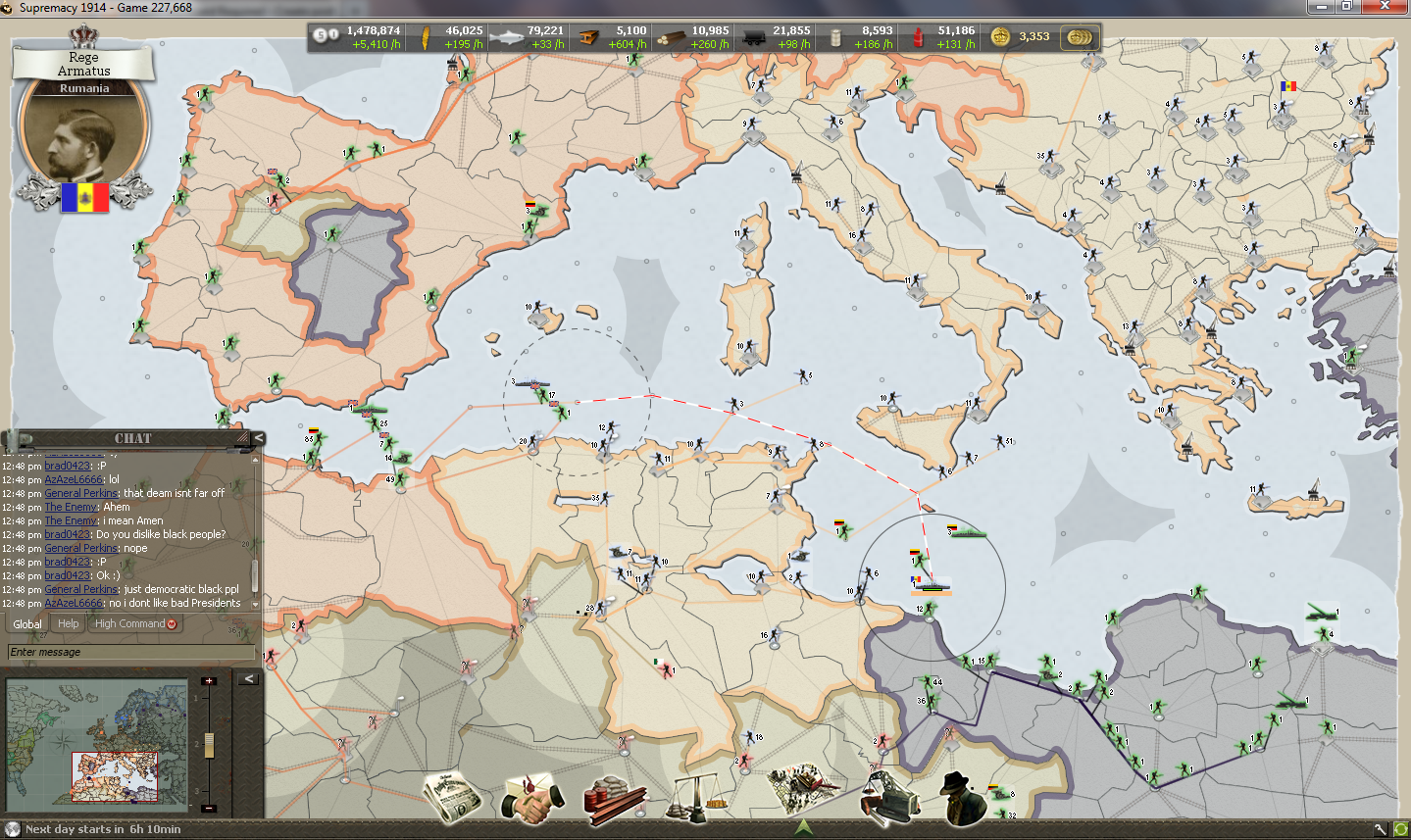This screenshot has width=1411, height=840.
Task: Click the 'Rumania' country label
Action: 84,88
